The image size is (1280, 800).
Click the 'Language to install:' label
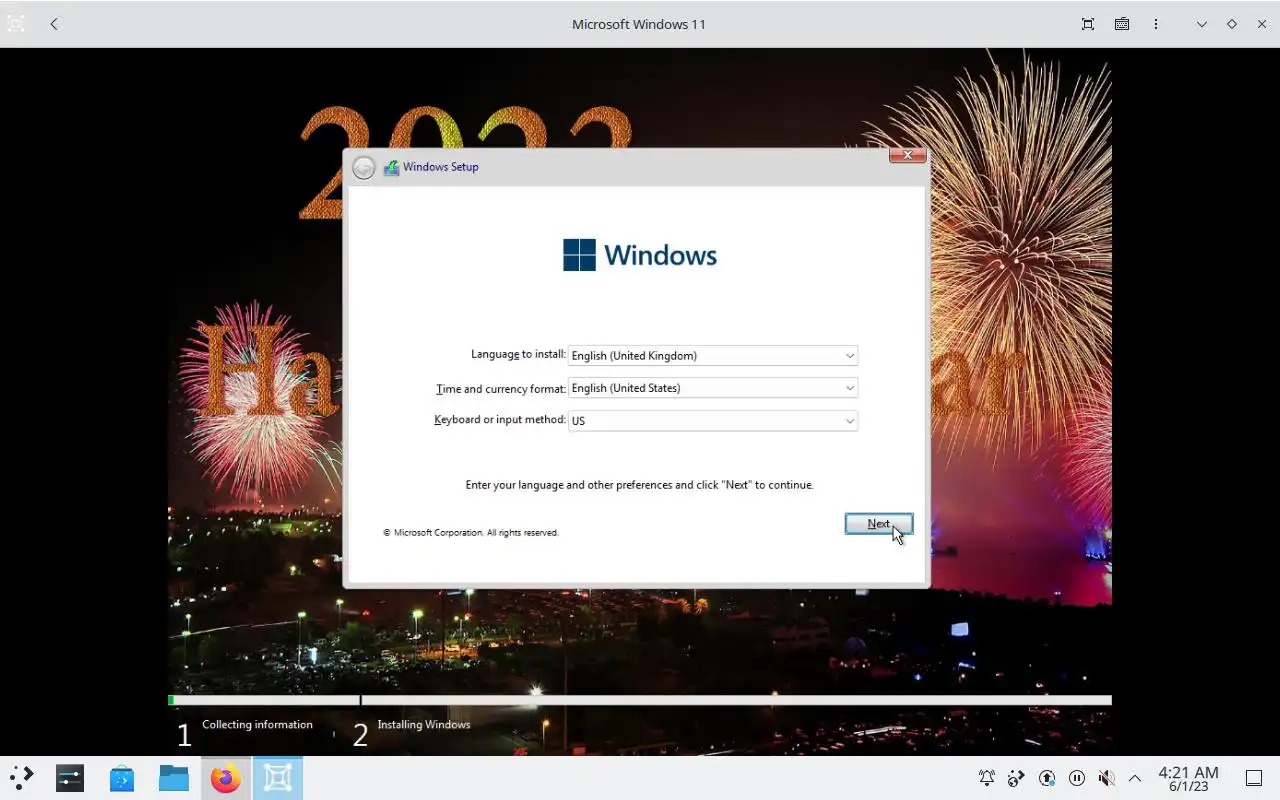point(518,354)
